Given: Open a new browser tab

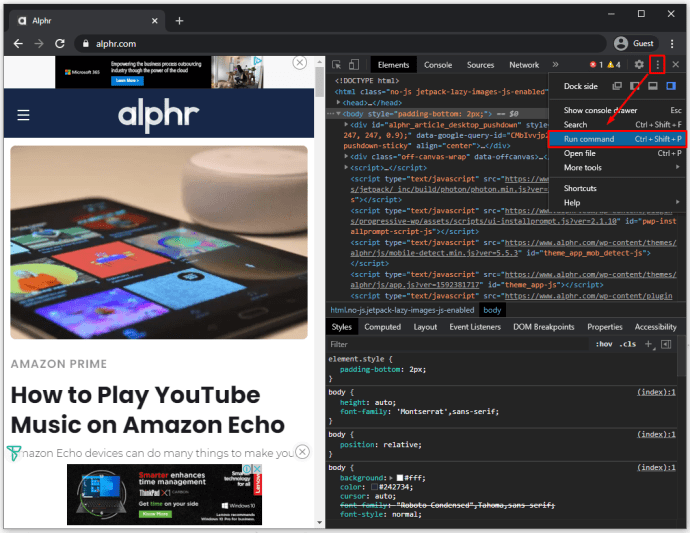Looking at the screenshot, I should point(179,21).
